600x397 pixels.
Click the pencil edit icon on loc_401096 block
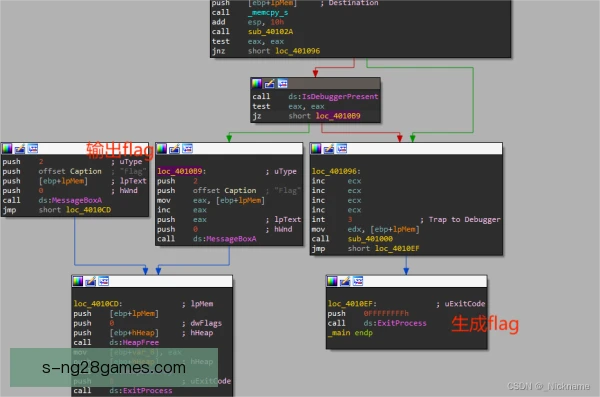pyautogui.click(x=329, y=149)
